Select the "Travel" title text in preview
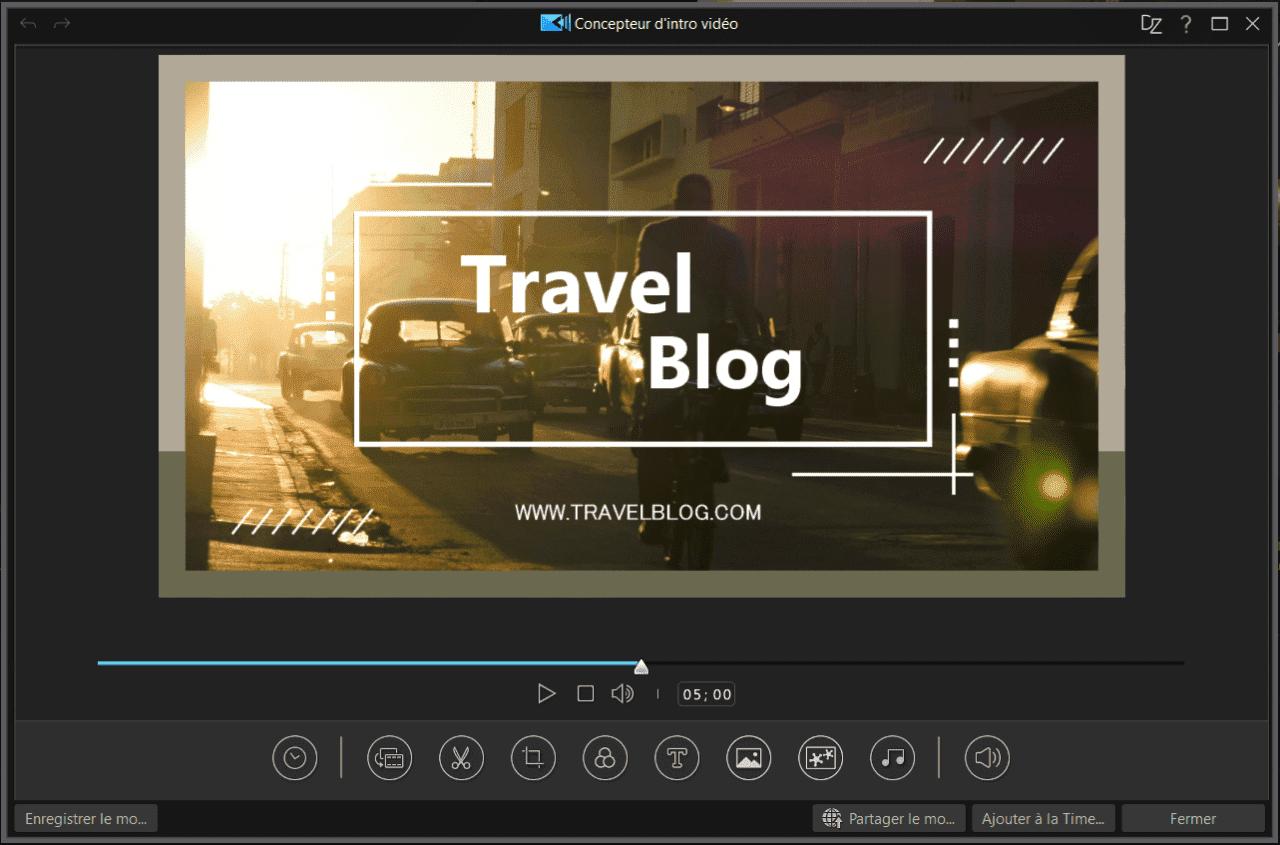The height and width of the screenshot is (845, 1280). point(577,284)
